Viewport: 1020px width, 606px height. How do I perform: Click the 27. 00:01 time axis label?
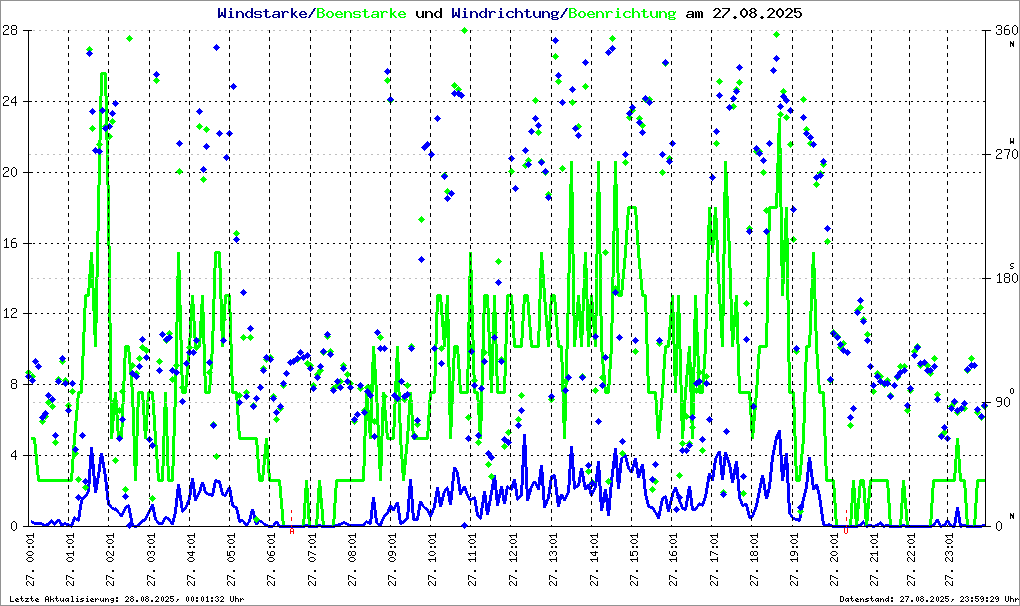tap(32, 560)
